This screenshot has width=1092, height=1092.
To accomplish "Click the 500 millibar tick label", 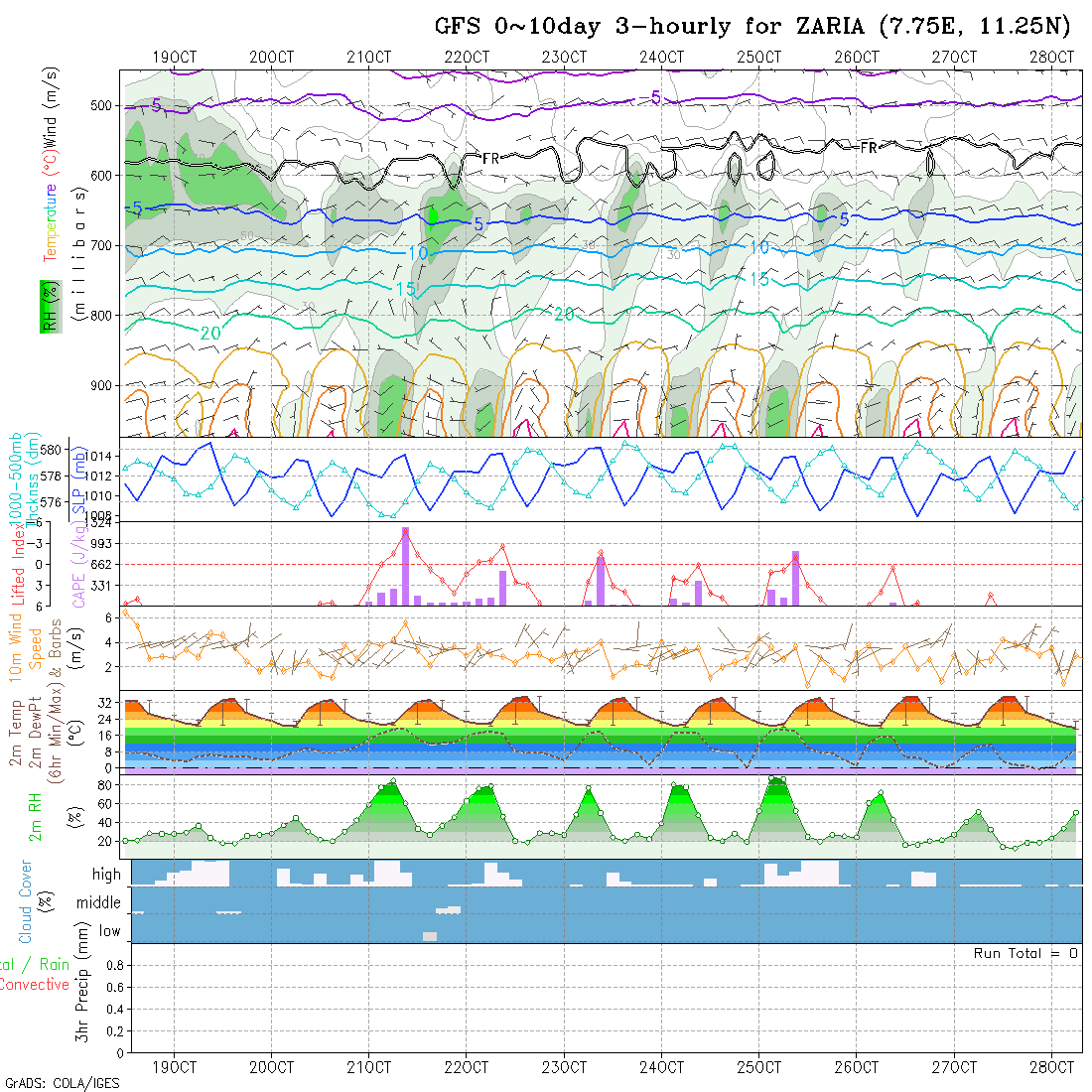I will click(101, 105).
